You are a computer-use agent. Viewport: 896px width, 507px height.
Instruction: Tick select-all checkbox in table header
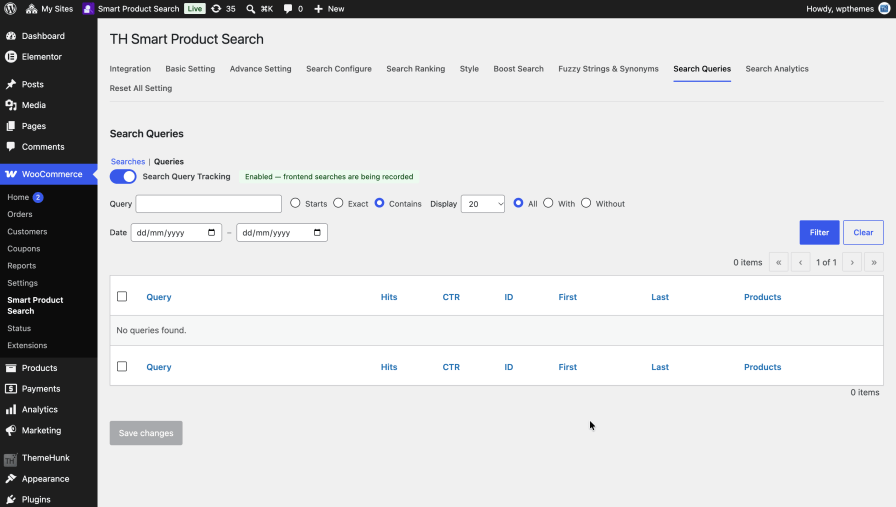(x=122, y=296)
